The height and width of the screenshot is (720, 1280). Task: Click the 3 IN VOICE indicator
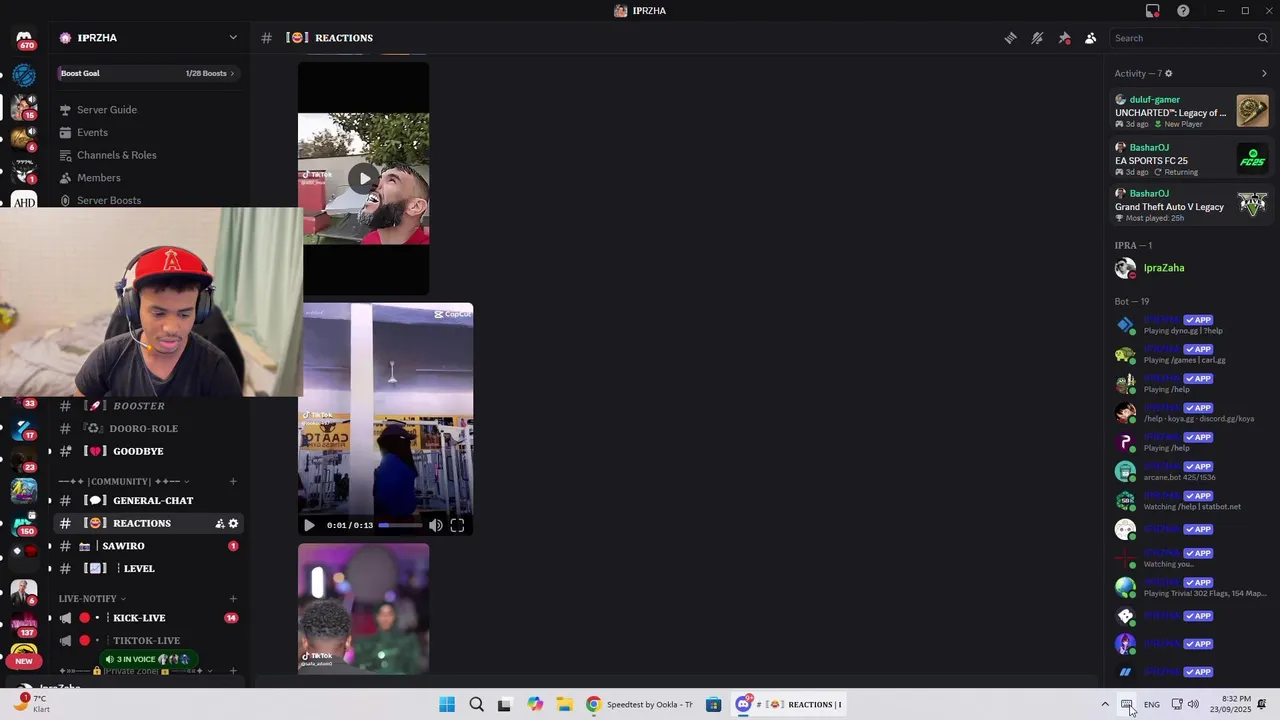click(x=148, y=659)
